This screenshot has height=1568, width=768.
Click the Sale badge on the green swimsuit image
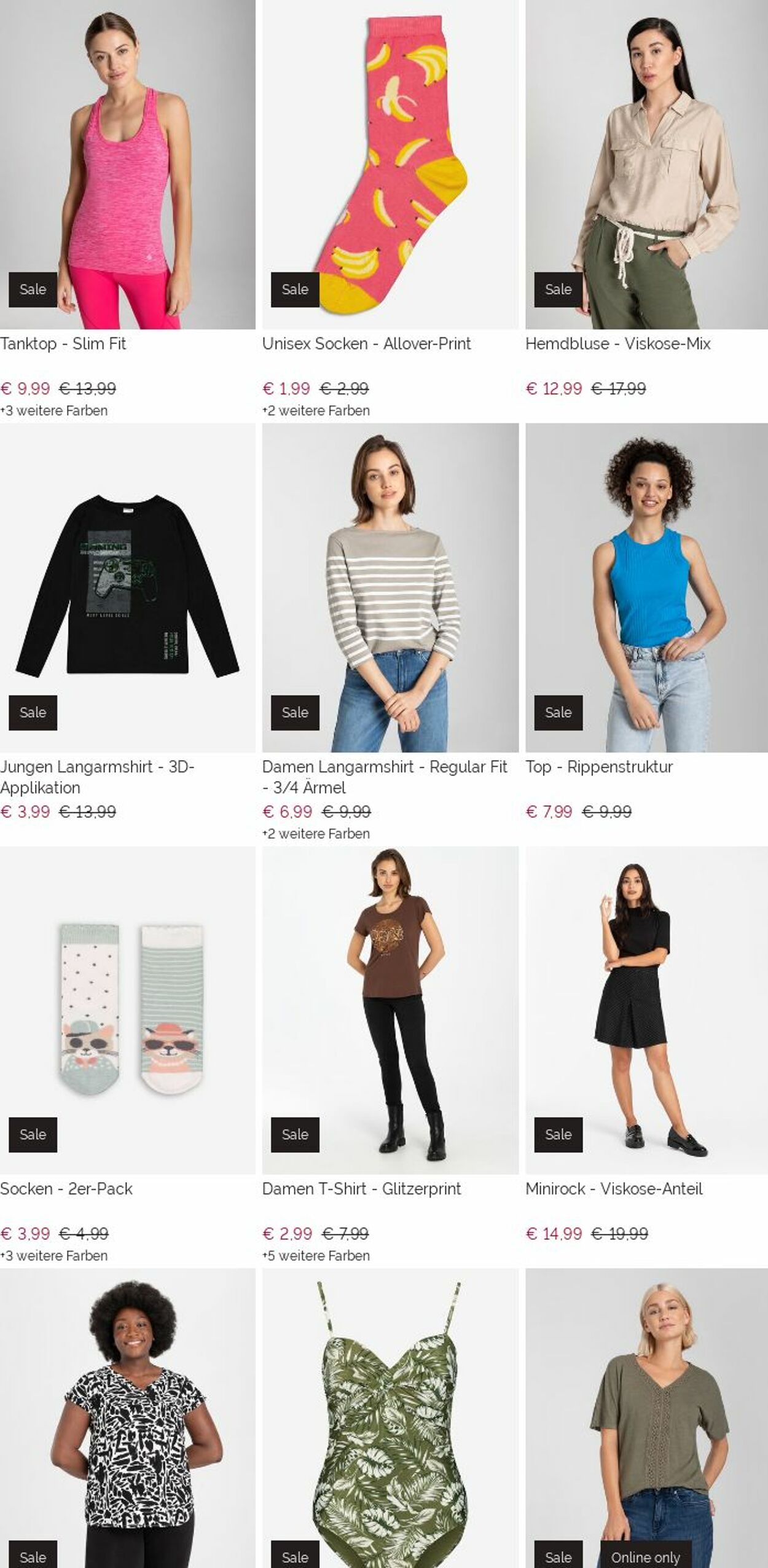pos(295,1557)
